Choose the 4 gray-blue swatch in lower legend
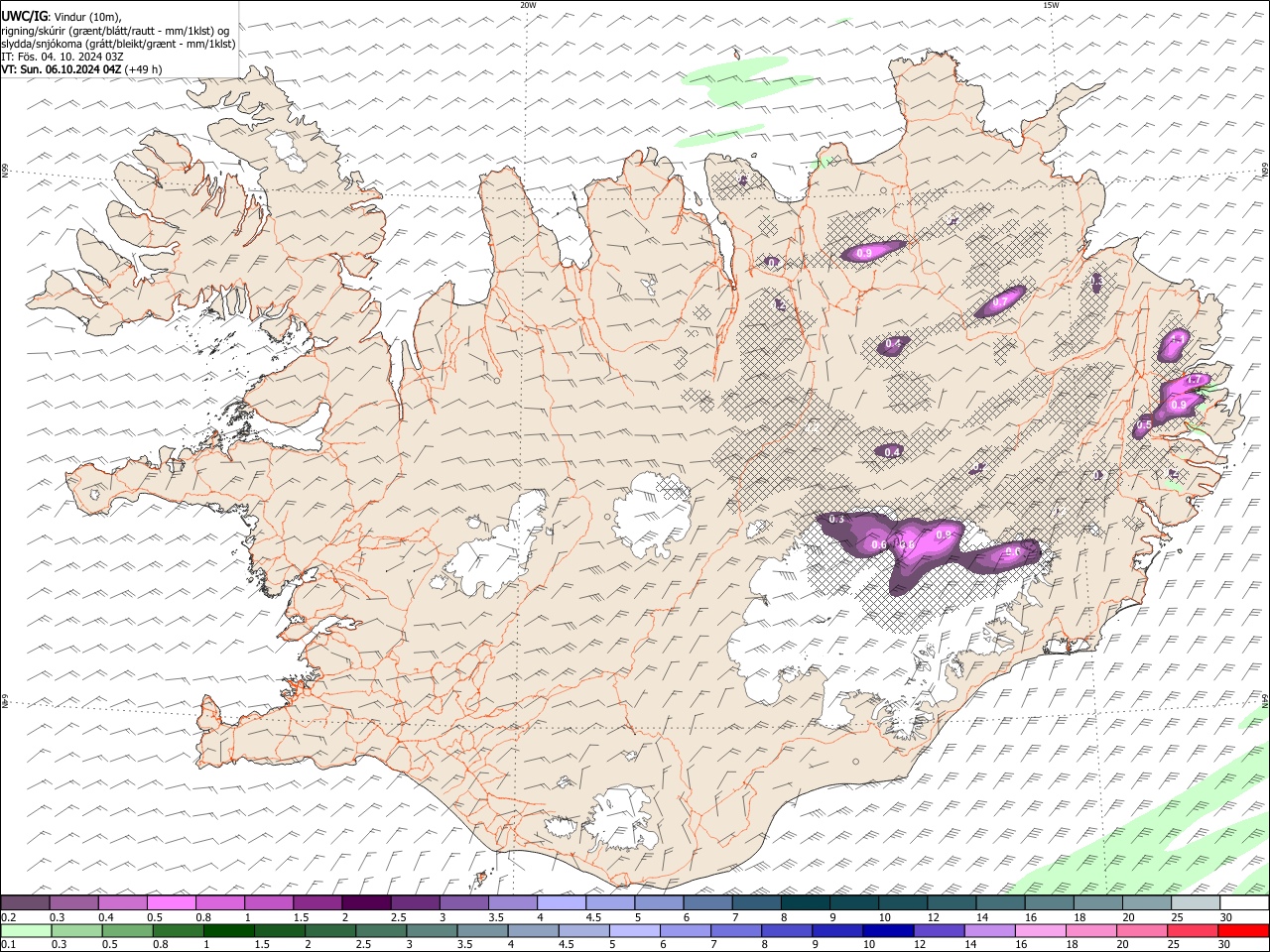Image resolution: width=1270 pixels, height=952 pixels. (533, 930)
